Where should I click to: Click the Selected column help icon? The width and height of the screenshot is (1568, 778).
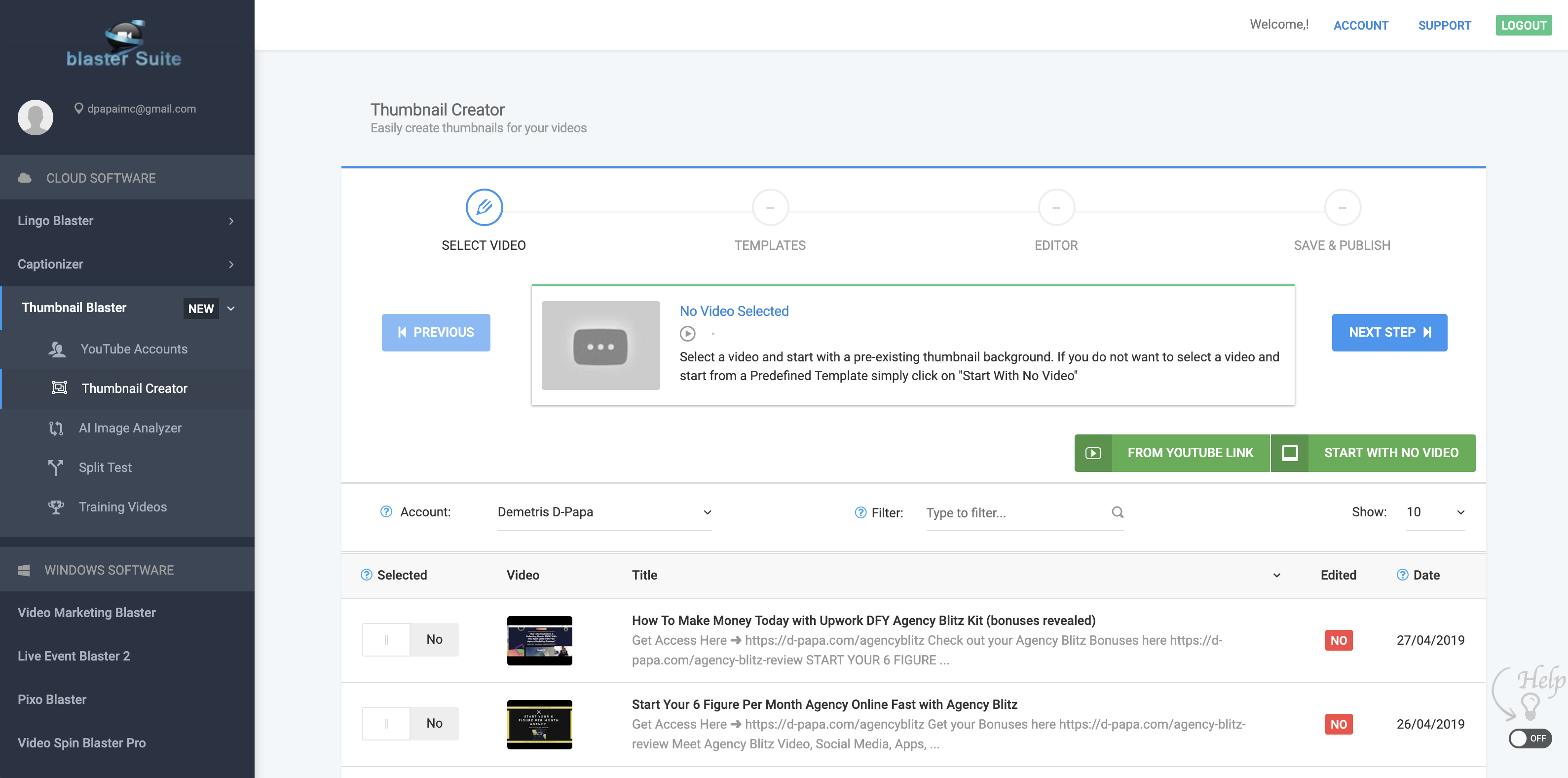[367, 575]
